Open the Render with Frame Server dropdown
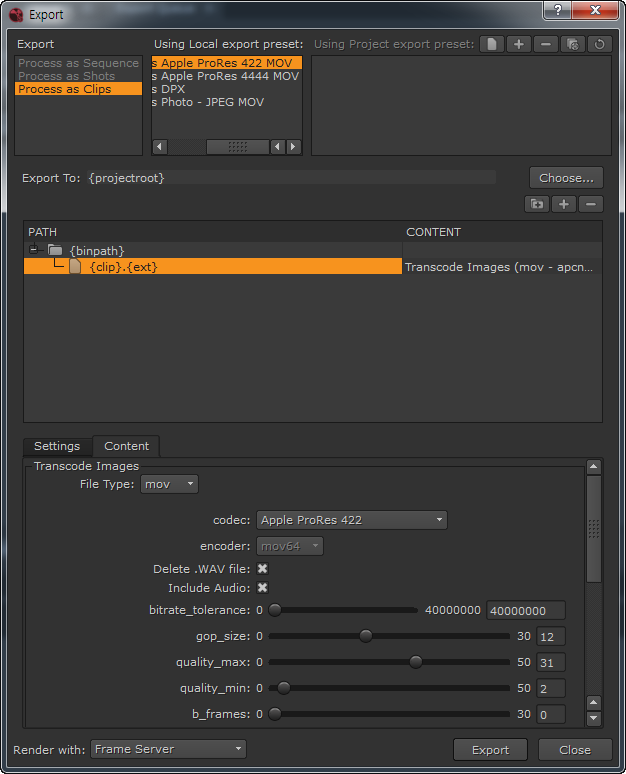 point(168,749)
